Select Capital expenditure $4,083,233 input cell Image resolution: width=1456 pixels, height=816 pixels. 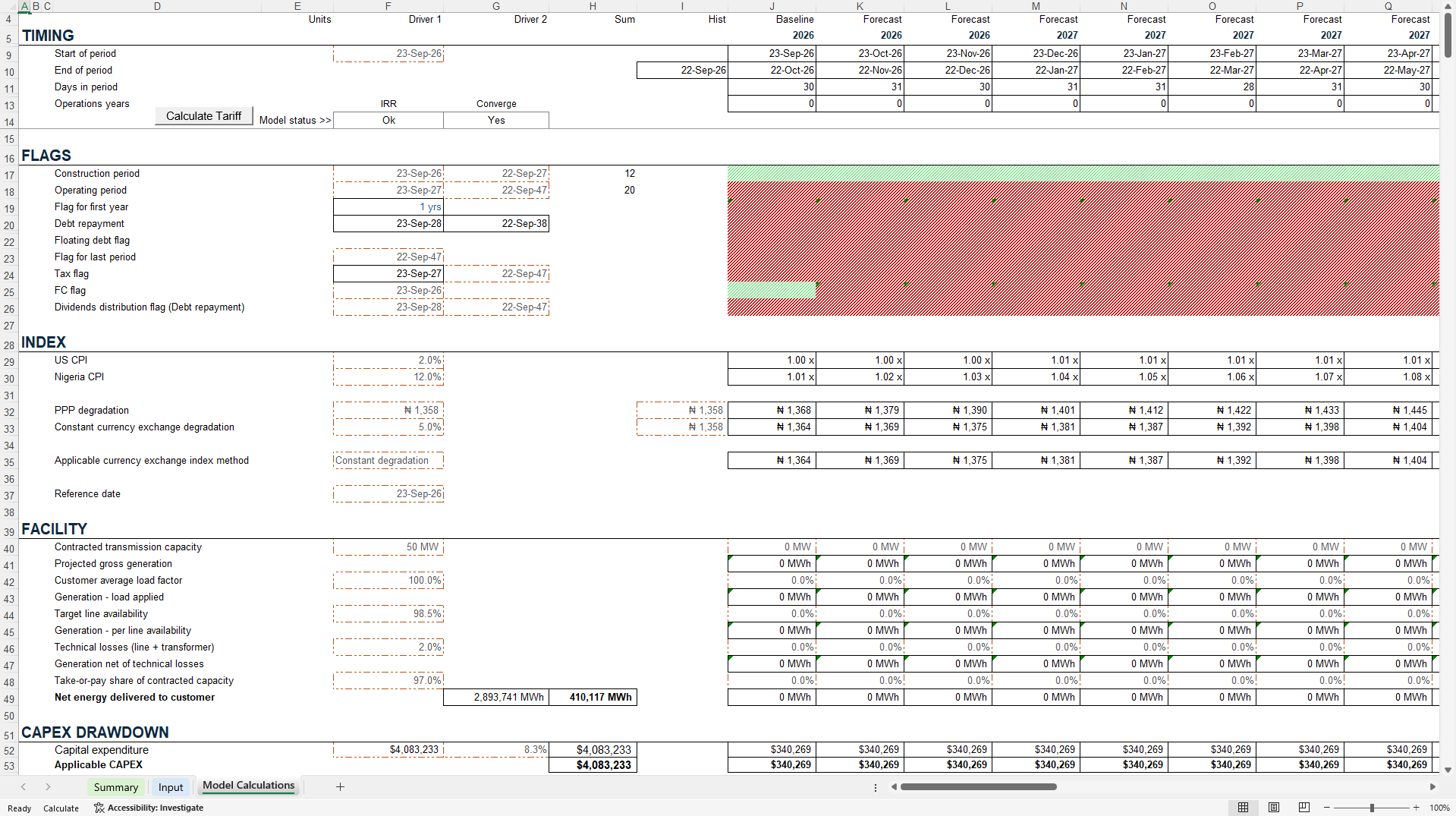tap(388, 750)
